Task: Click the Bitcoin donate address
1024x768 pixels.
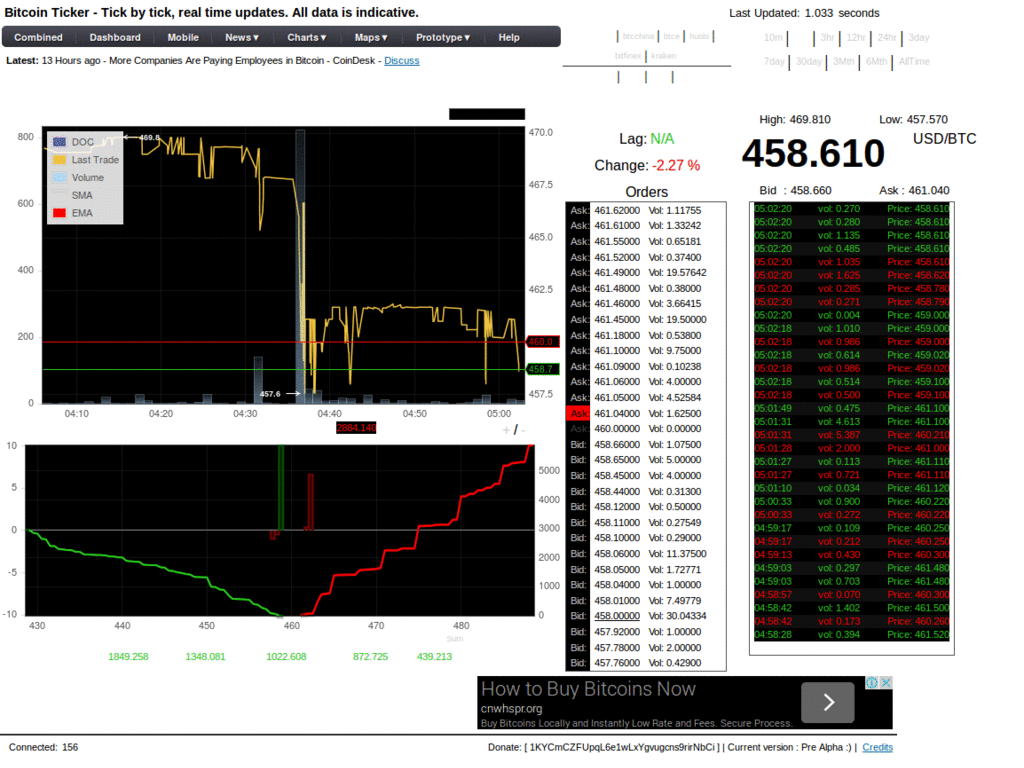Action: [x=622, y=747]
